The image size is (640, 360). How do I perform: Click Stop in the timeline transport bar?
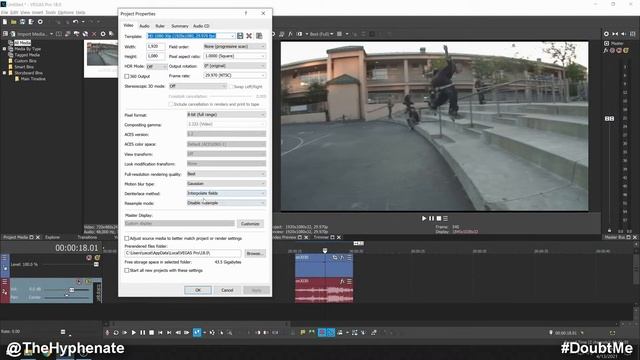[151, 333]
